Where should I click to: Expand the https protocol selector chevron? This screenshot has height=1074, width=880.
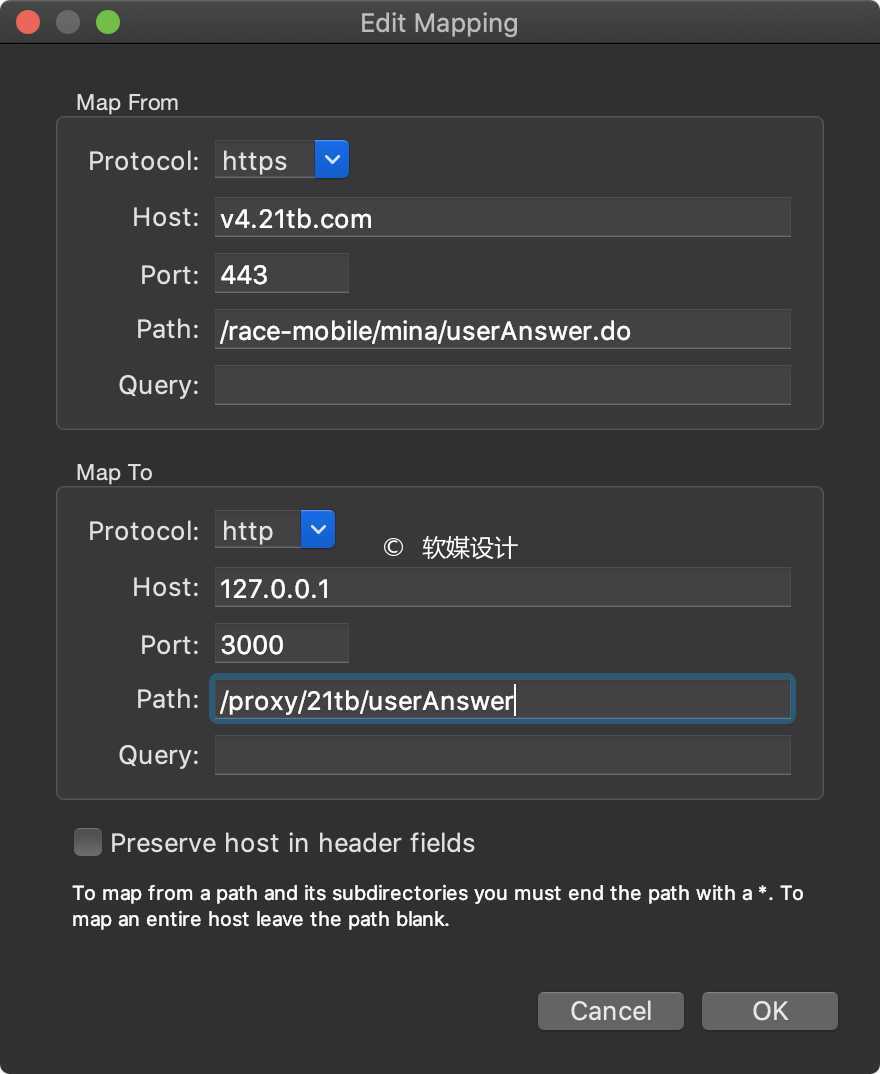pos(331,158)
